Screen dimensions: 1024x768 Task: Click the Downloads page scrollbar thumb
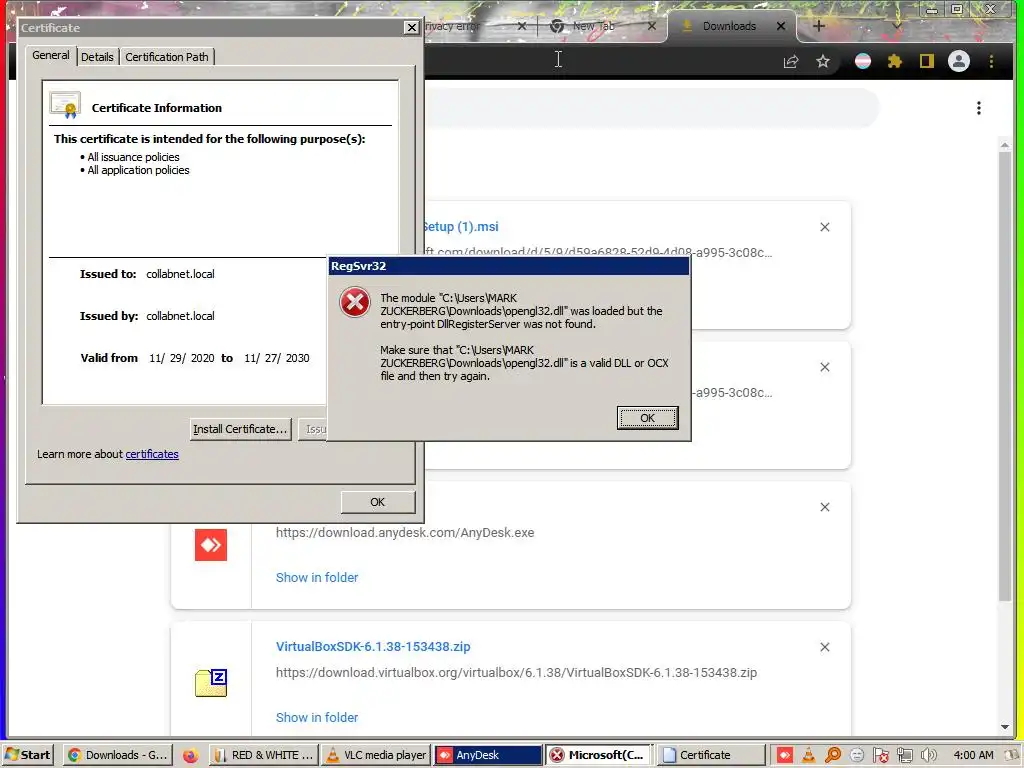click(x=1004, y=376)
